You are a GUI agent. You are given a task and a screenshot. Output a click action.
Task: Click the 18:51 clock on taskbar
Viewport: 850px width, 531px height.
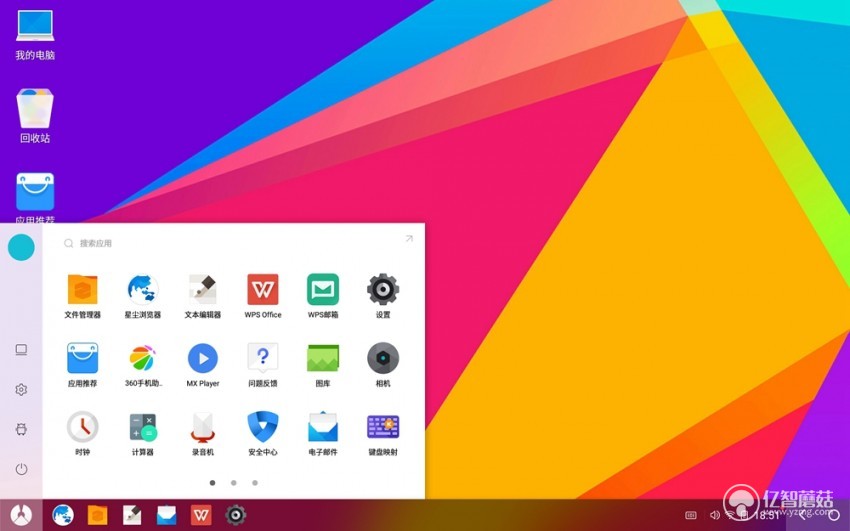[768, 515]
